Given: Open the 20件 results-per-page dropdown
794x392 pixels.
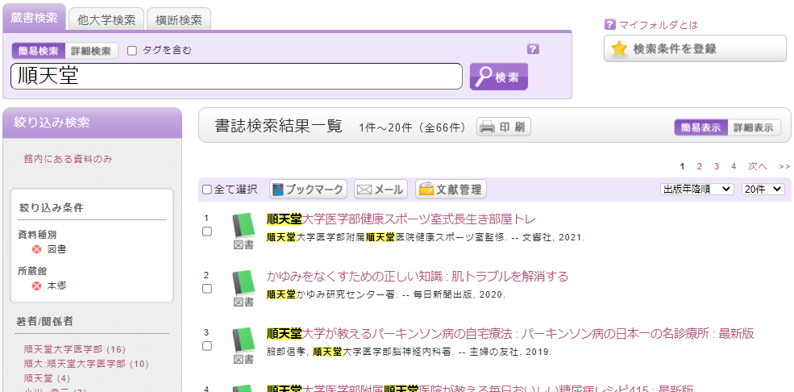Looking at the screenshot, I should click(x=763, y=189).
